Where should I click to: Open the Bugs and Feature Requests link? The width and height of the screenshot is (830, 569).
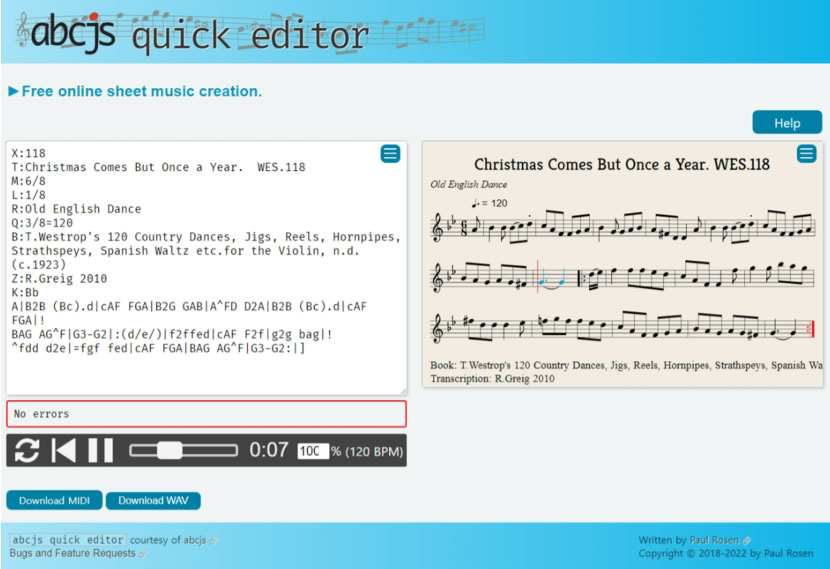click(x=74, y=553)
